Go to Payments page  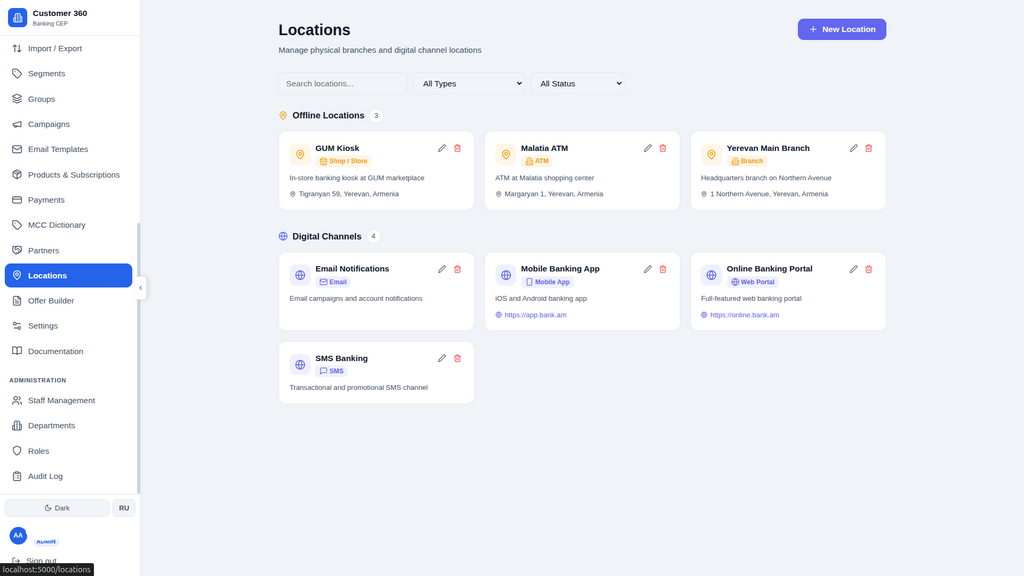coord(69,200)
